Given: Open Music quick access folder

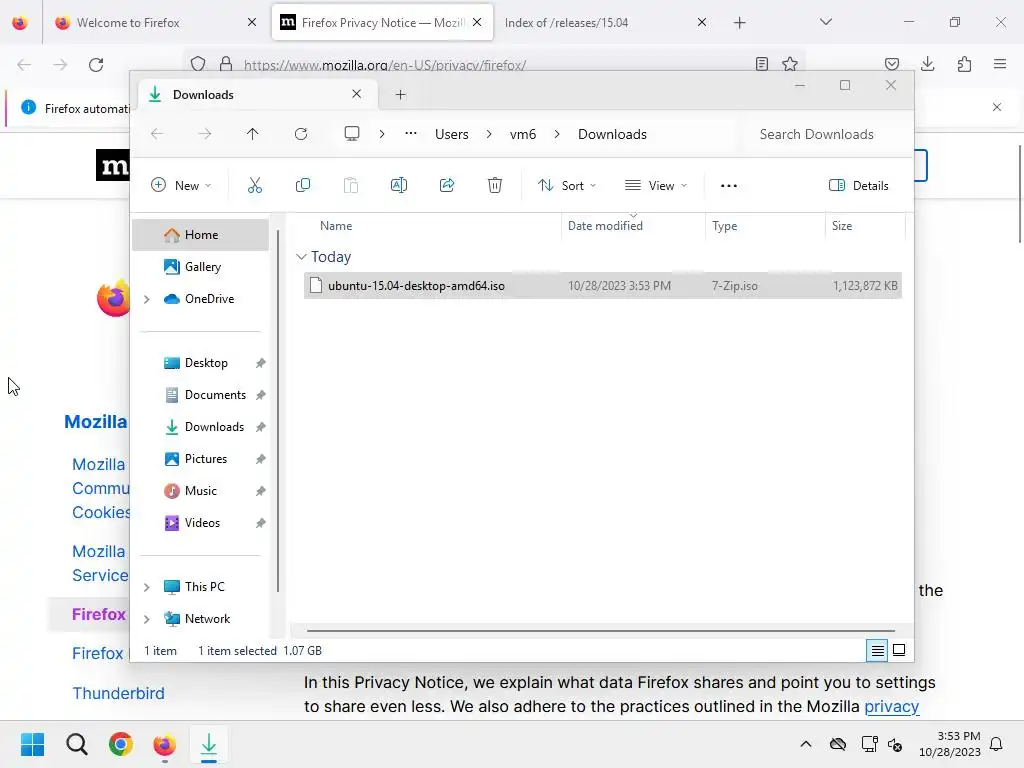Looking at the screenshot, I should point(200,491).
